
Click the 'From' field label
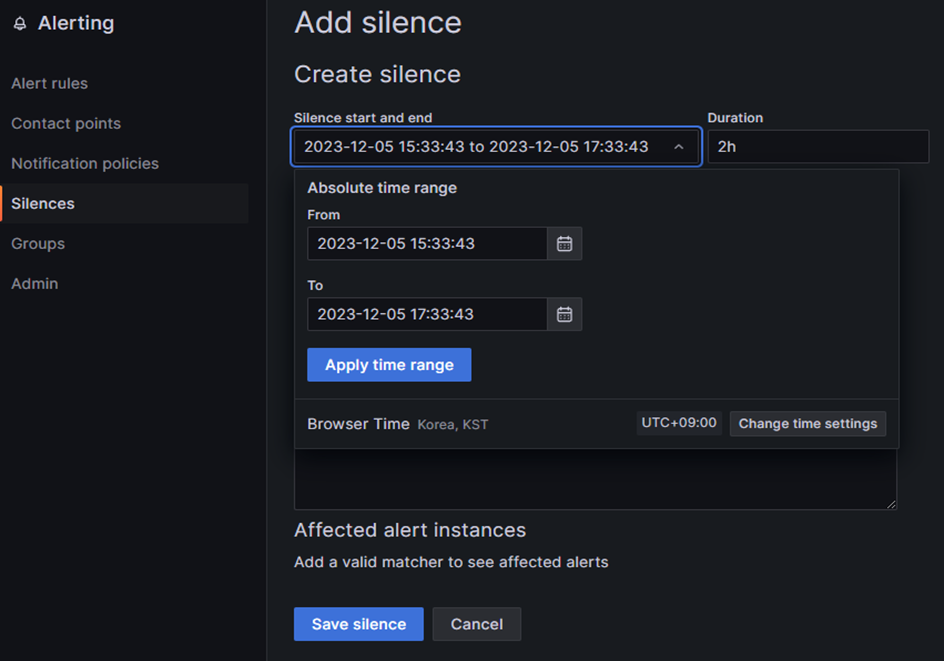[x=323, y=215]
